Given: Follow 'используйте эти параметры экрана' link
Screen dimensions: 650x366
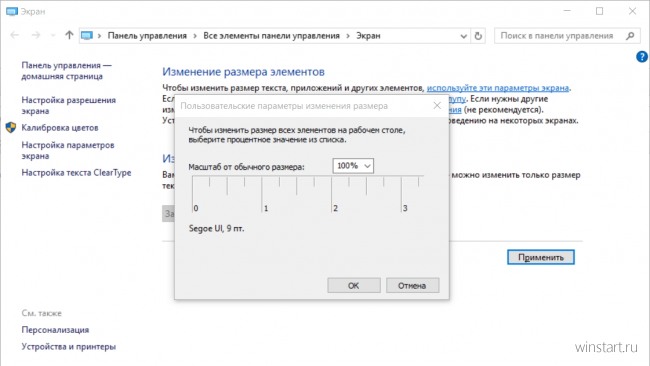Looking at the screenshot, I should tap(498, 88).
